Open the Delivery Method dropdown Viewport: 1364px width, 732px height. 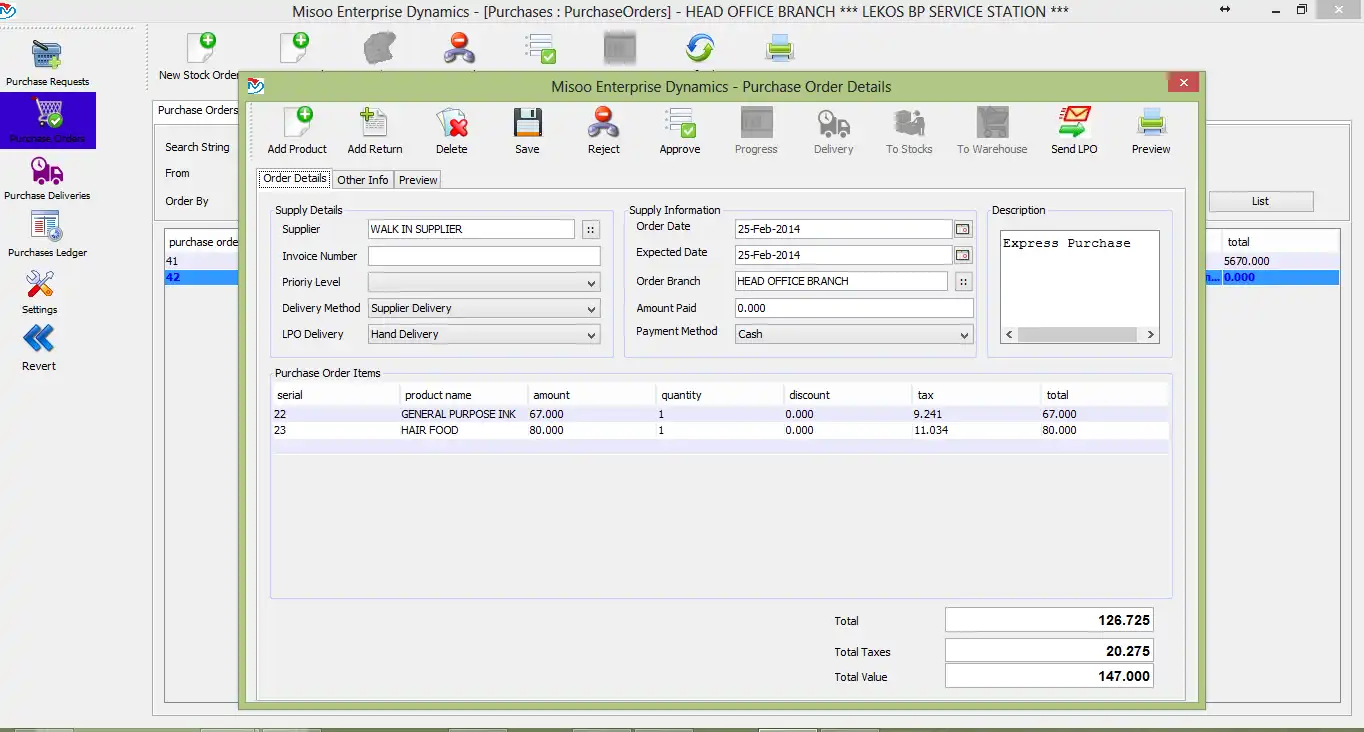pyautogui.click(x=591, y=309)
